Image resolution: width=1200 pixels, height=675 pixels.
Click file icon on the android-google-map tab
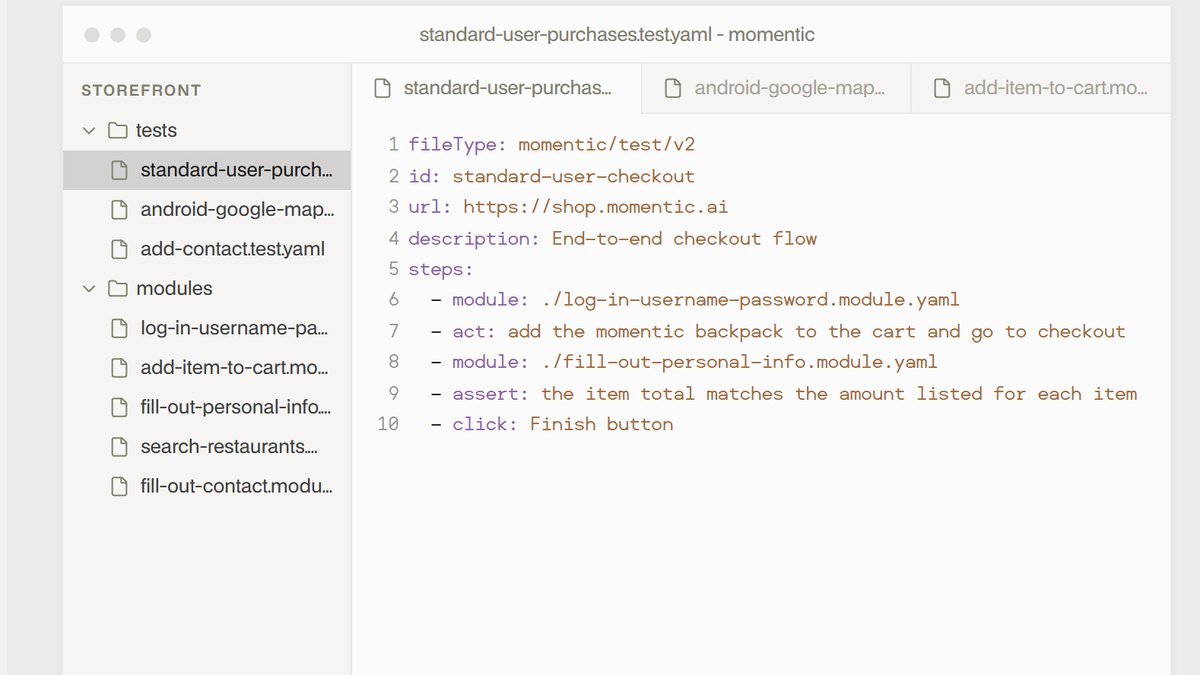click(672, 88)
